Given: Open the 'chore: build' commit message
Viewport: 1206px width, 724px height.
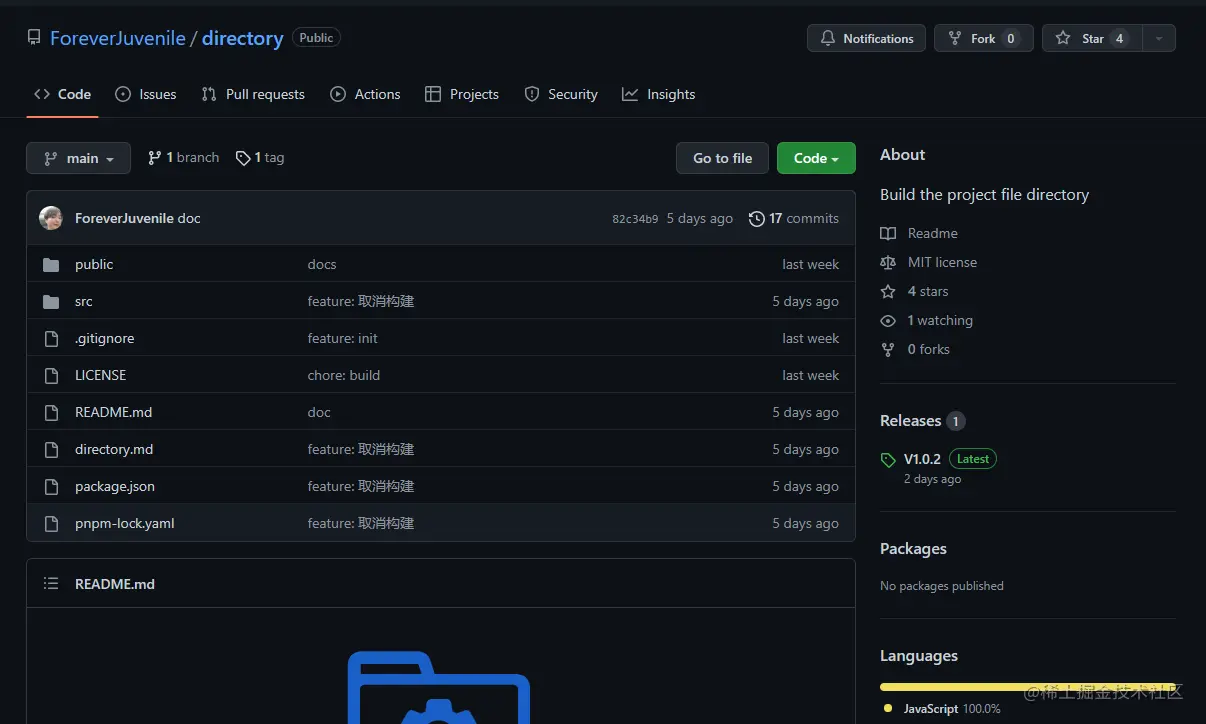Looking at the screenshot, I should click(344, 375).
